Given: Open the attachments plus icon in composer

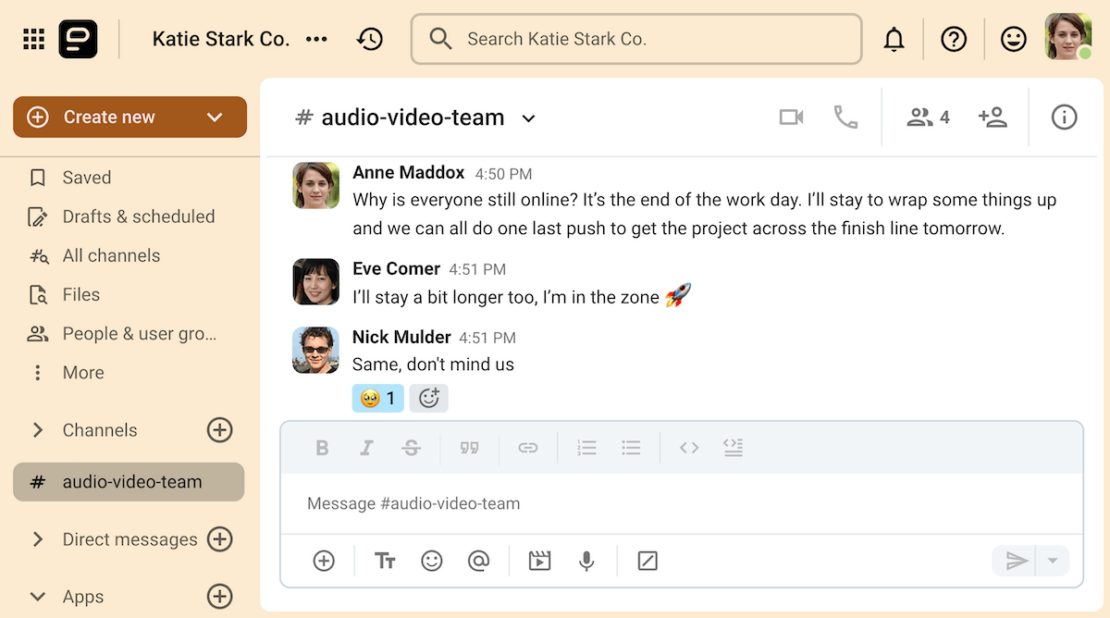Looking at the screenshot, I should [323, 561].
